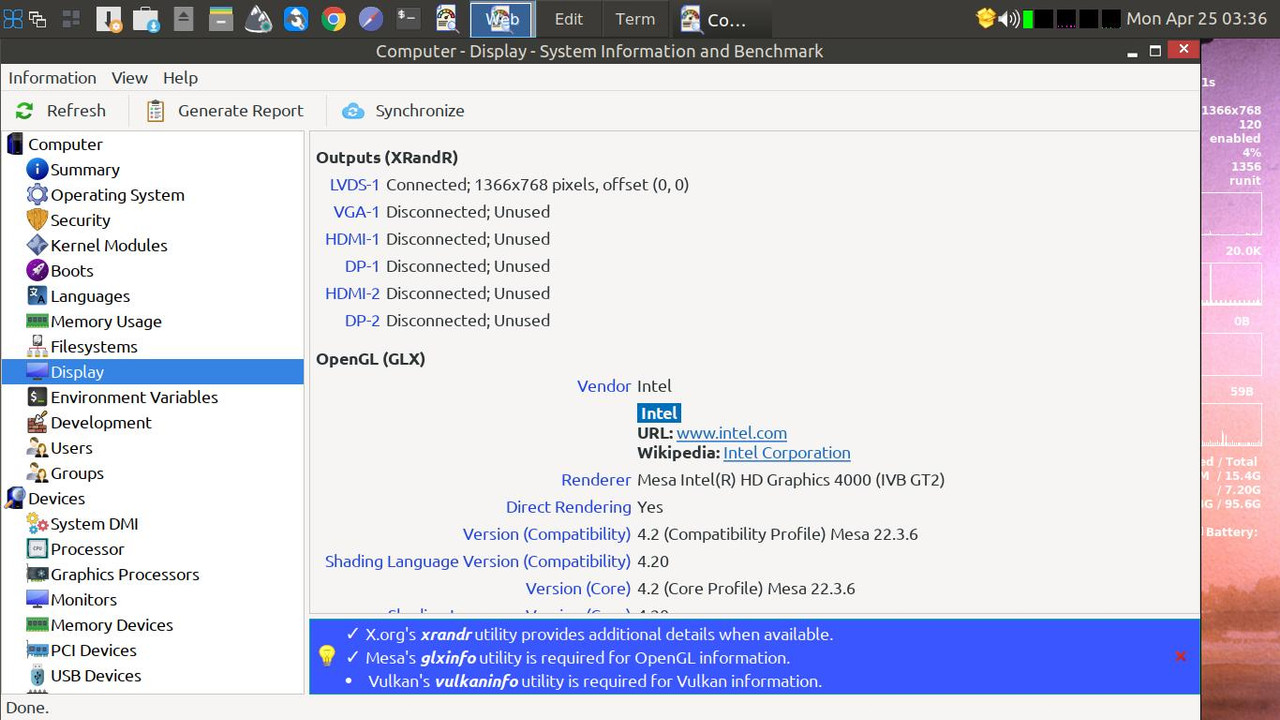Select the Filesystems disk icon

37,346
